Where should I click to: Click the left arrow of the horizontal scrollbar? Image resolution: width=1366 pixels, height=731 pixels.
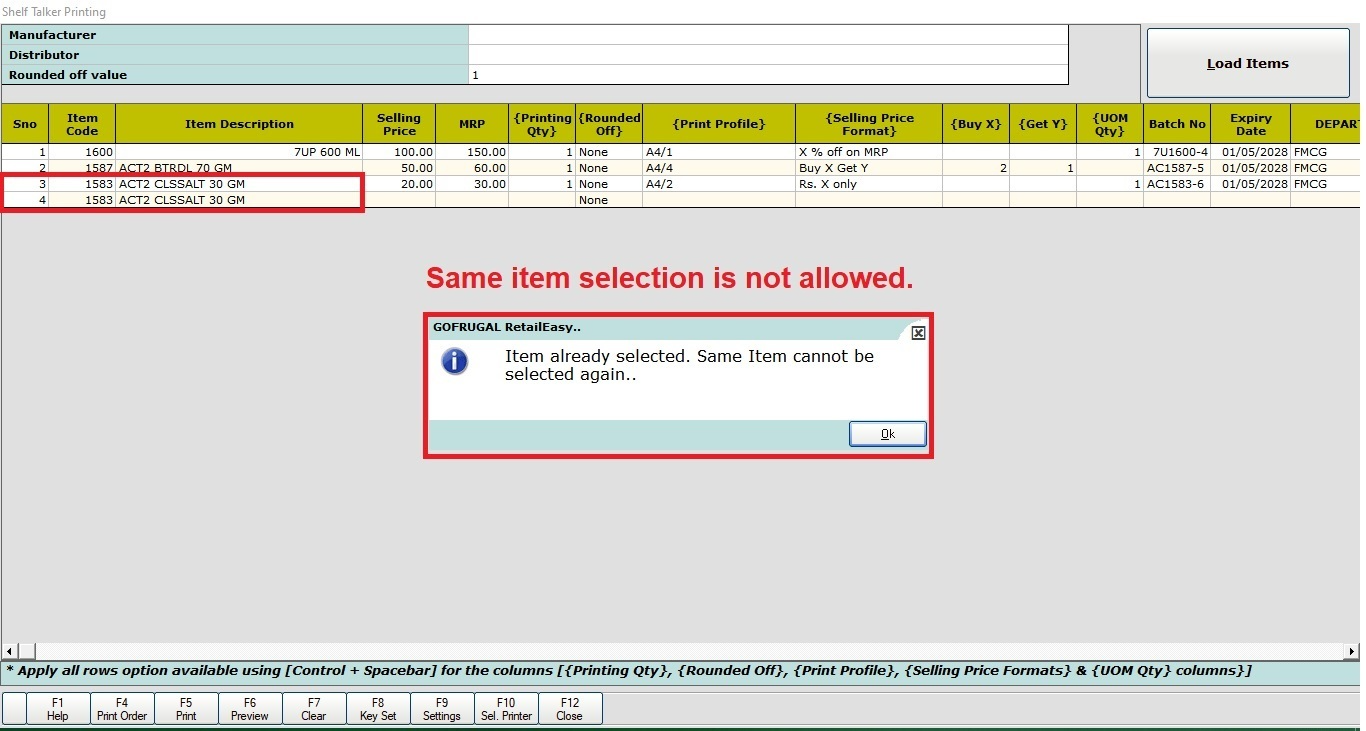[x=11, y=651]
